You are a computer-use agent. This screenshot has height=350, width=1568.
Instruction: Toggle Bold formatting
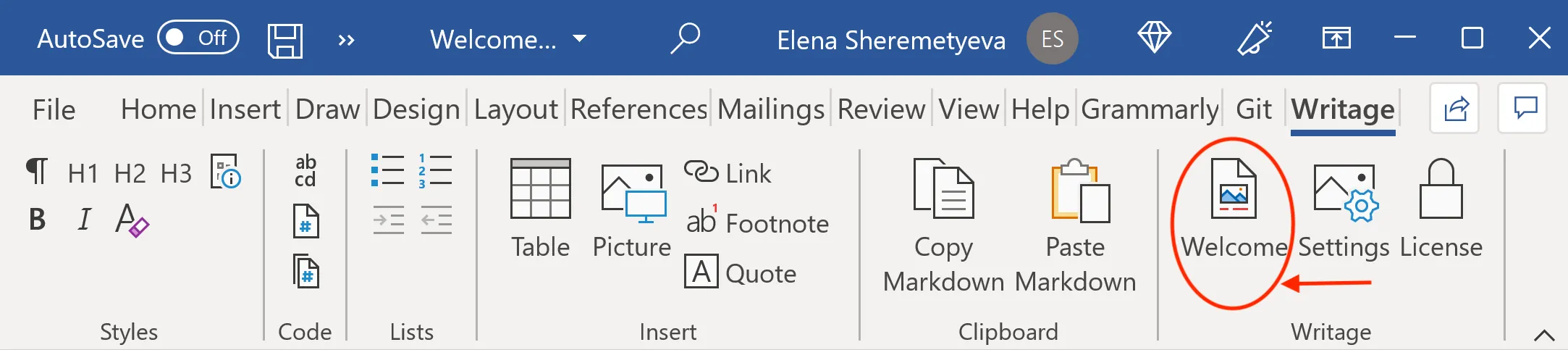[37, 219]
